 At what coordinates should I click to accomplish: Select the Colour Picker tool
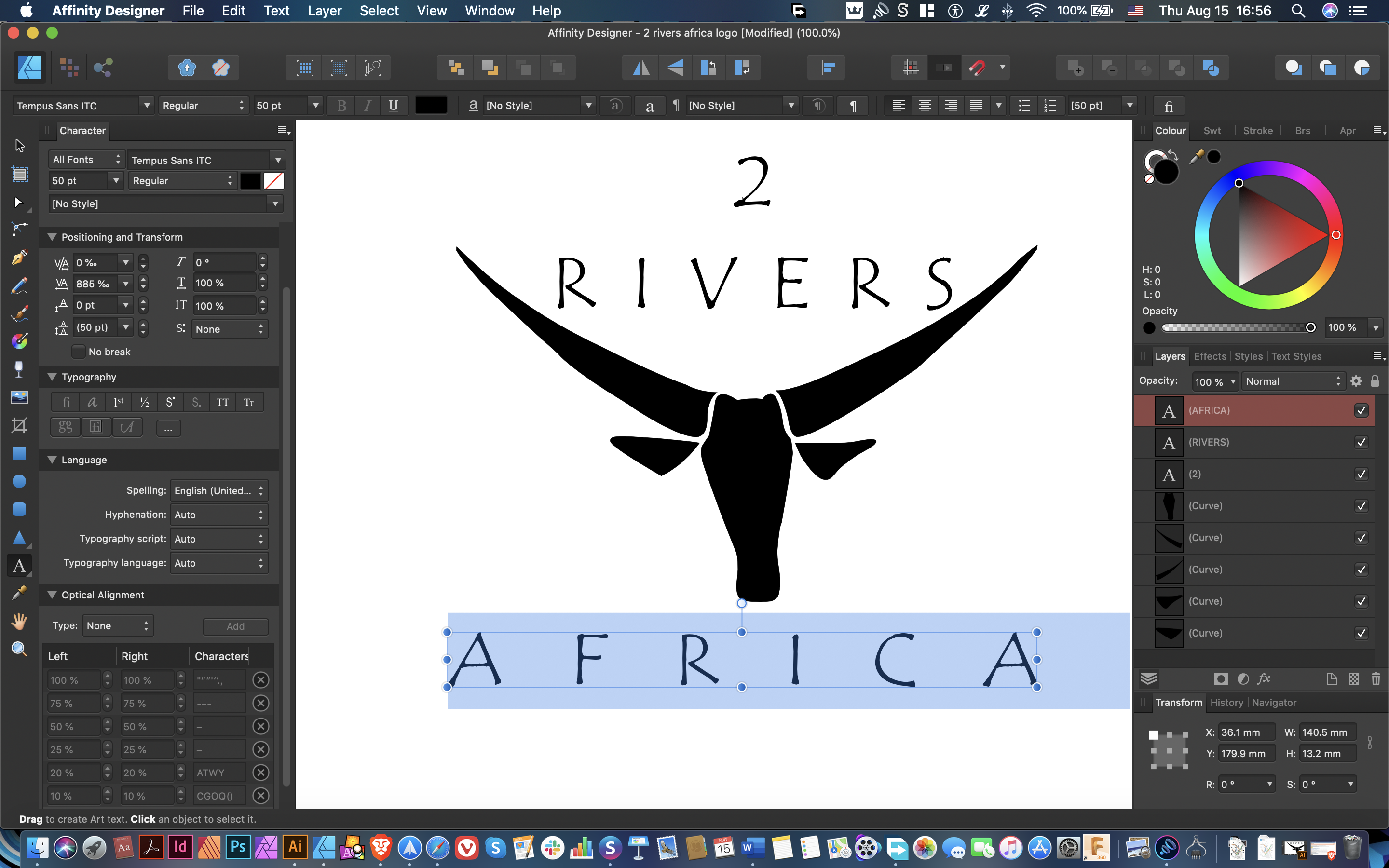(x=19, y=593)
